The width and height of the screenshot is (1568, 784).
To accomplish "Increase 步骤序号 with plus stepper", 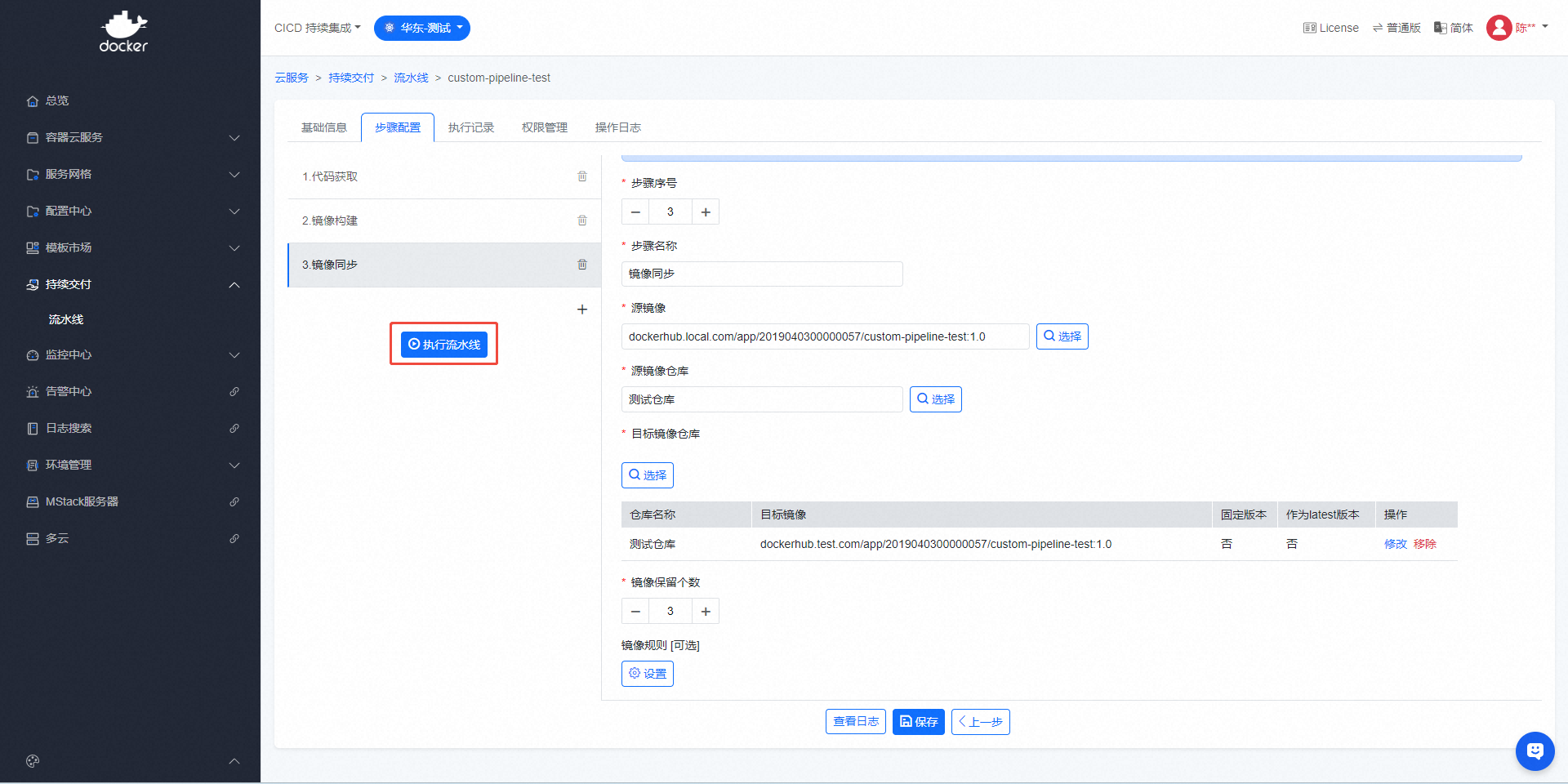I will 706,212.
